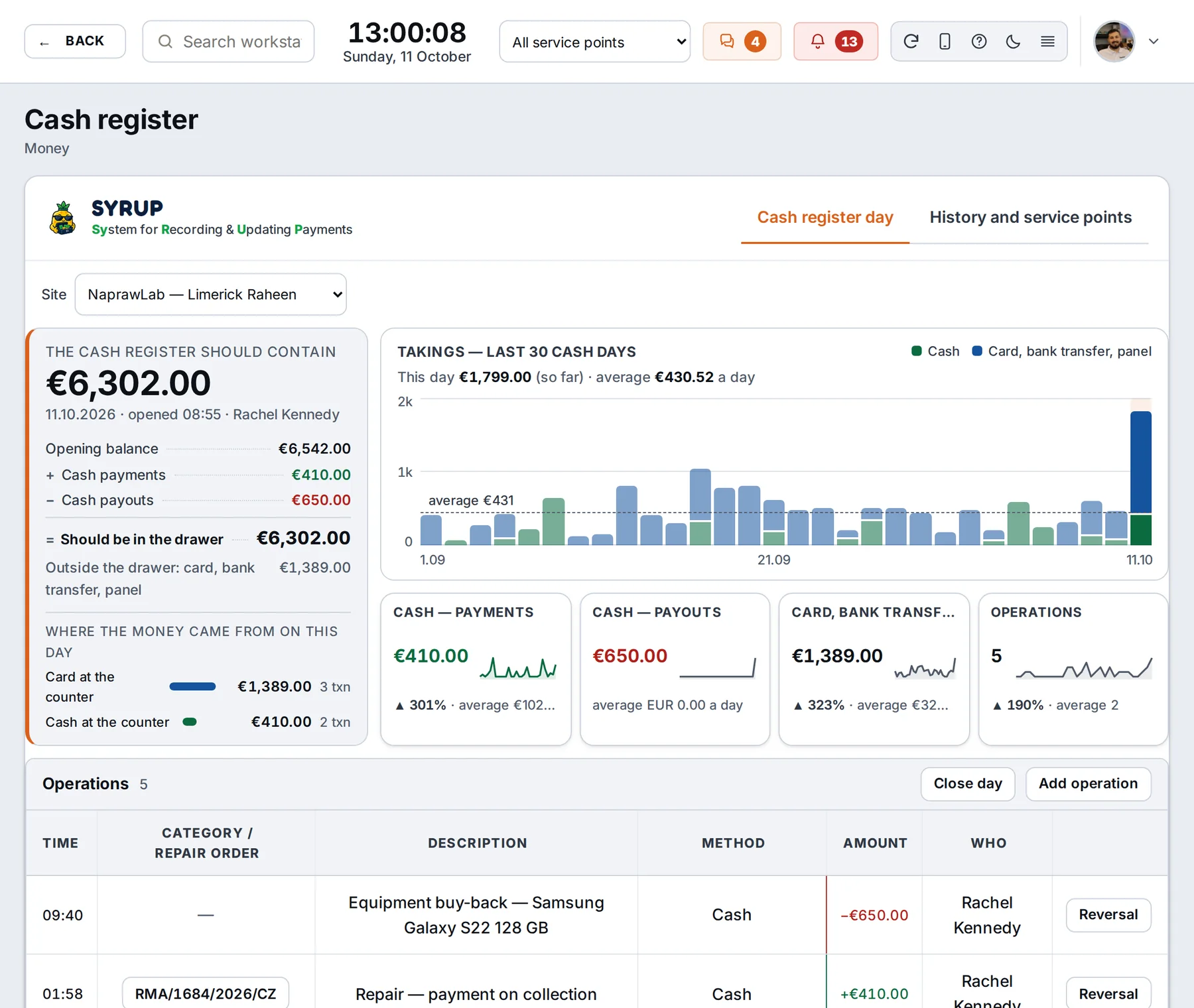Viewport: 1194px width, 1008px height.
Task: Click the TIME column header
Action: pyautogui.click(x=60, y=843)
